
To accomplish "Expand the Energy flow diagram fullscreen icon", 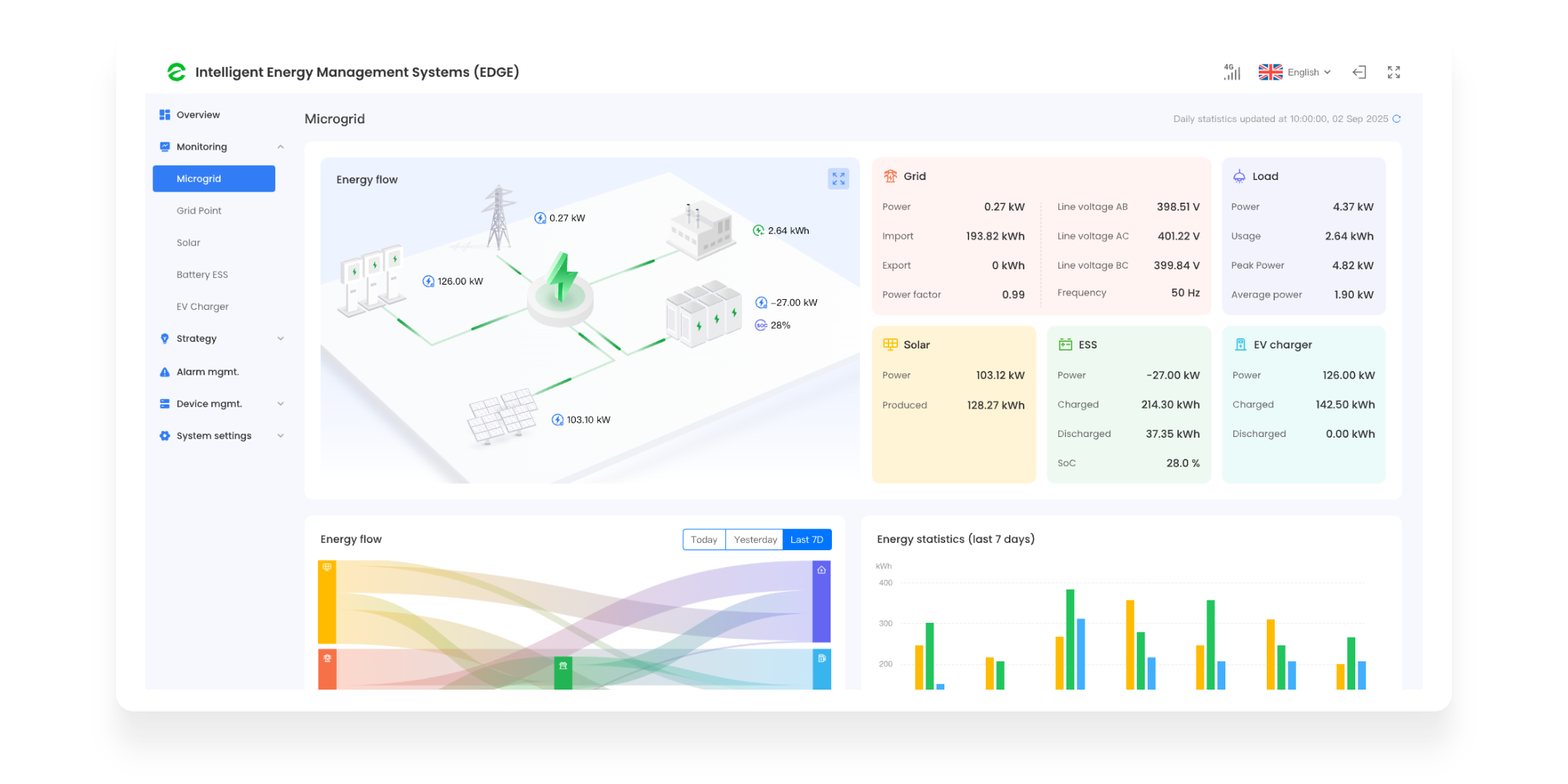I will 838,179.
